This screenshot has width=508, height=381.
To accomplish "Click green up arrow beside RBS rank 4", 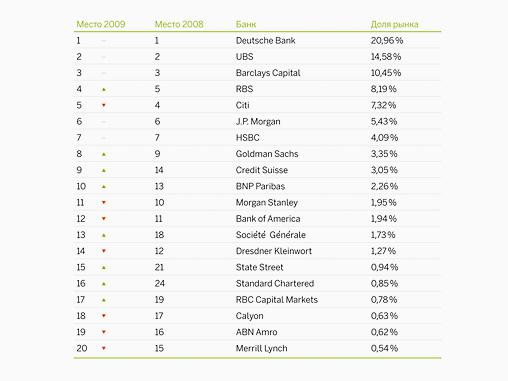I will point(104,89).
